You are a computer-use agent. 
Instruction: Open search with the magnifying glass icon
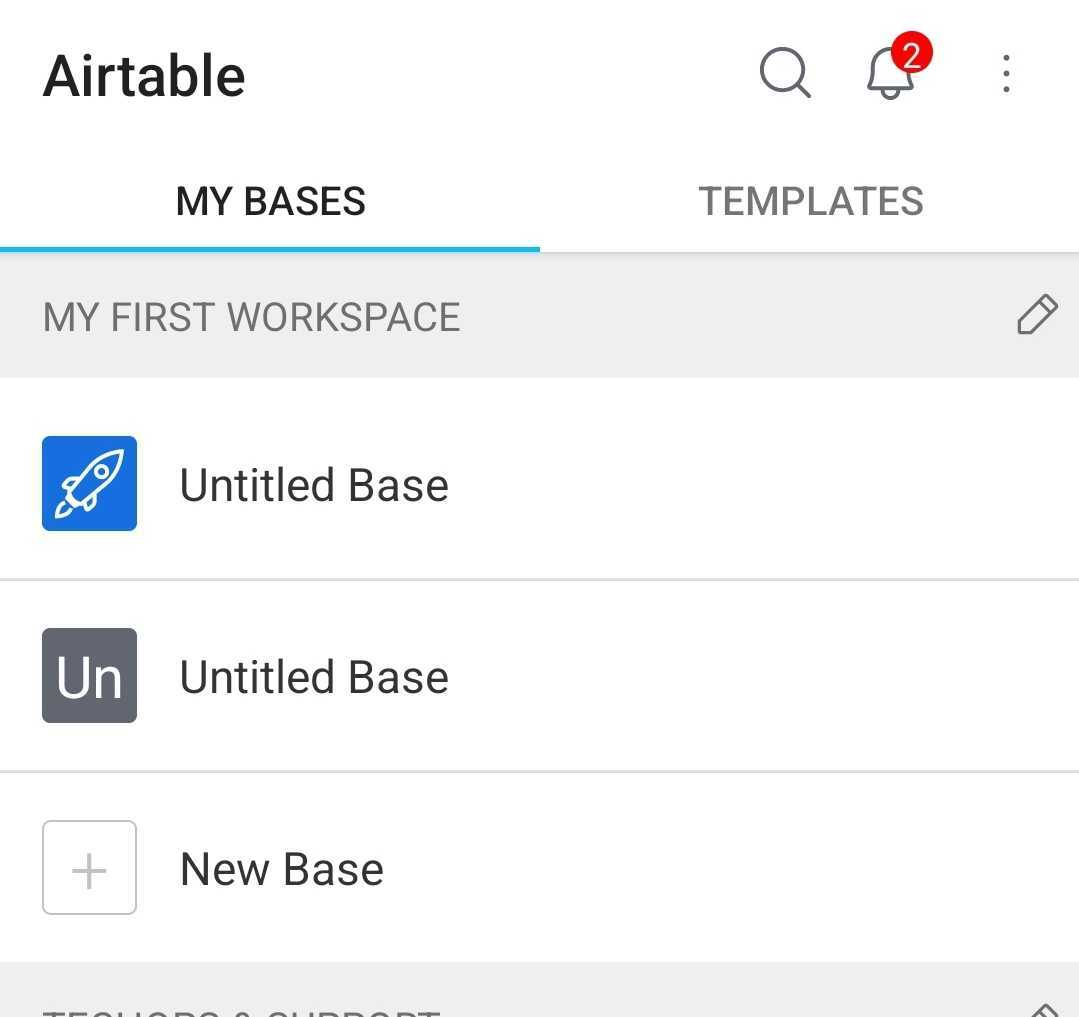click(x=784, y=72)
